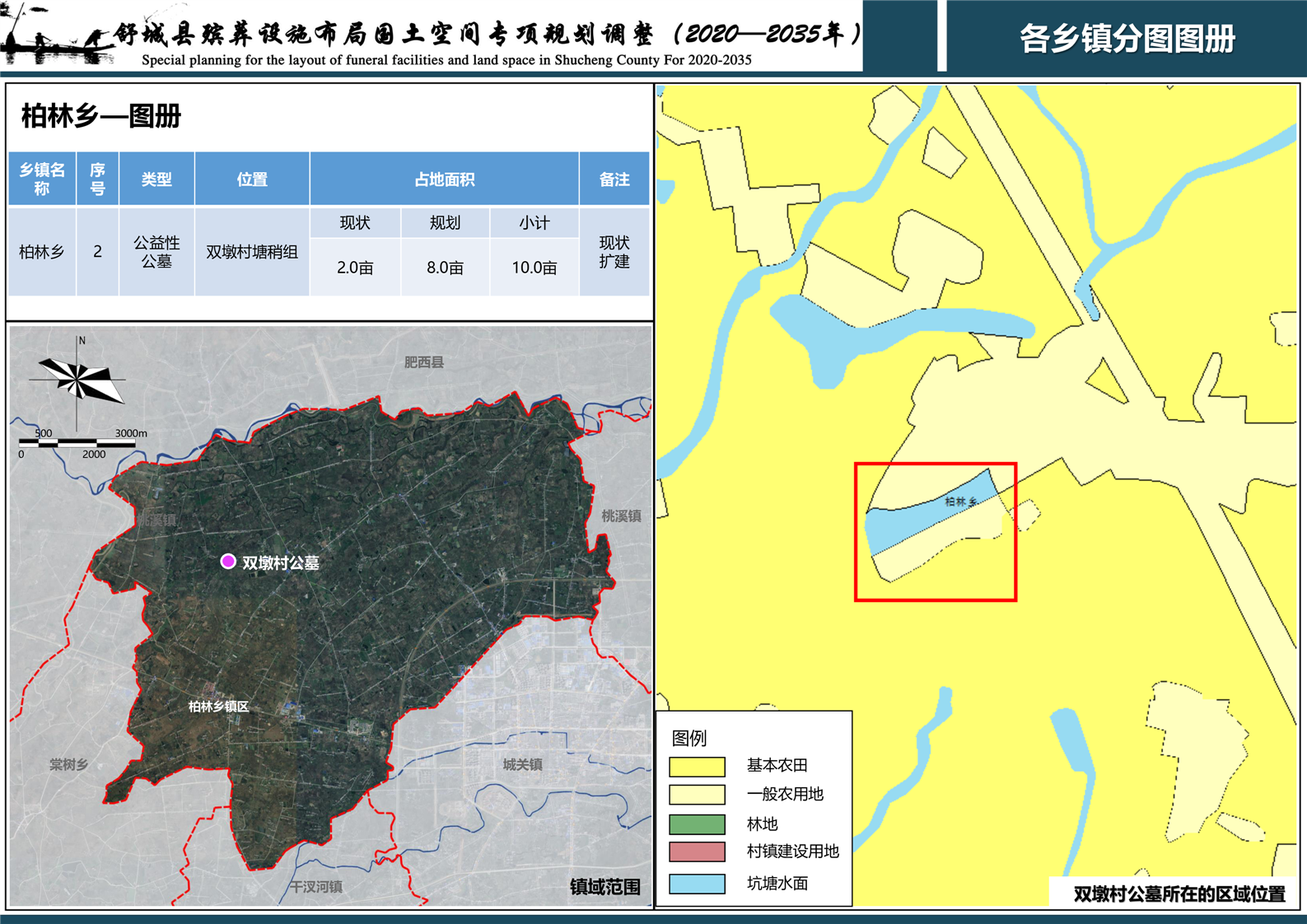Click the 位置 column header

[252, 179]
